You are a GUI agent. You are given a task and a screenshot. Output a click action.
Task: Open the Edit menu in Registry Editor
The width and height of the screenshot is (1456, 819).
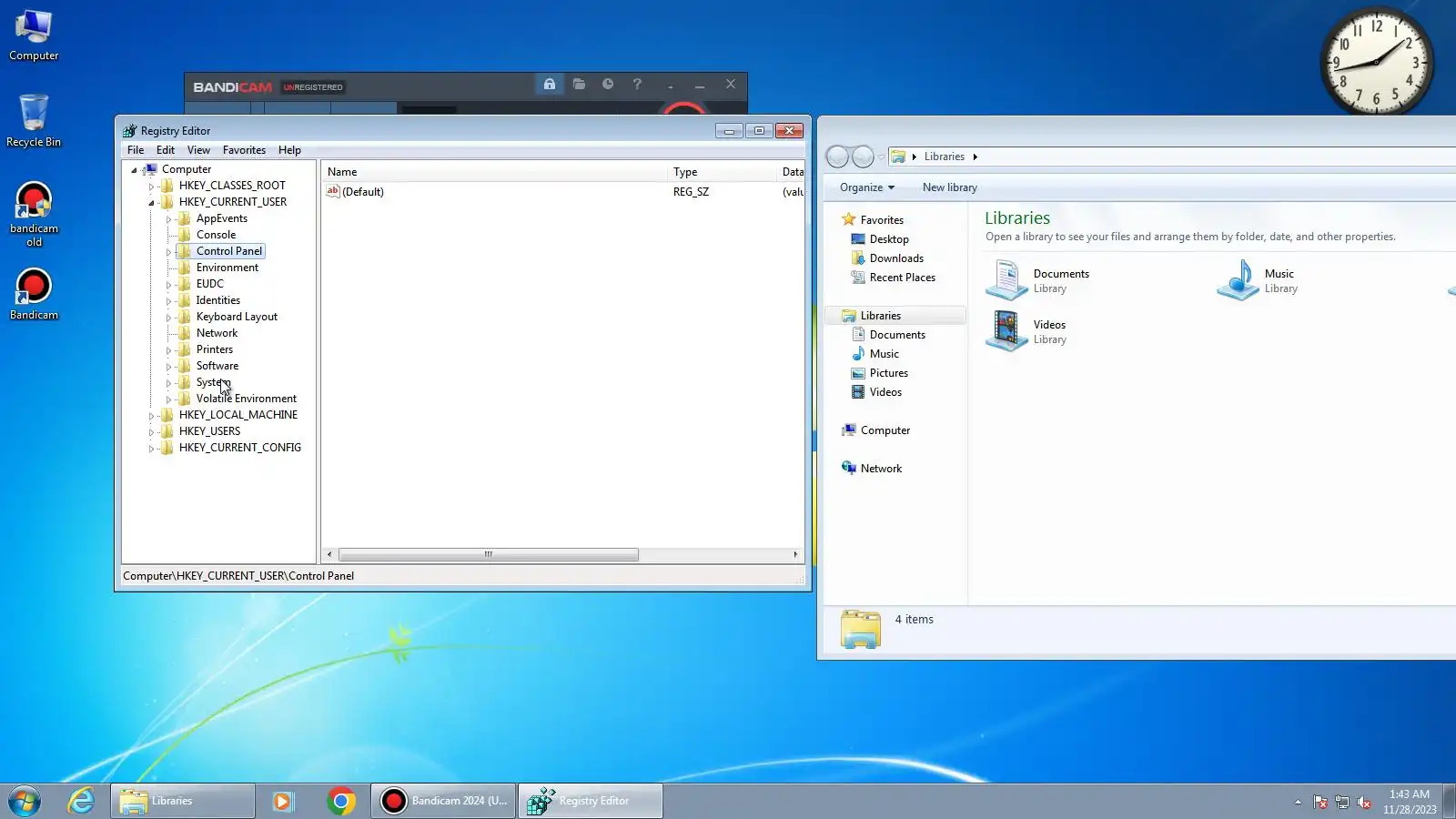tap(166, 150)
